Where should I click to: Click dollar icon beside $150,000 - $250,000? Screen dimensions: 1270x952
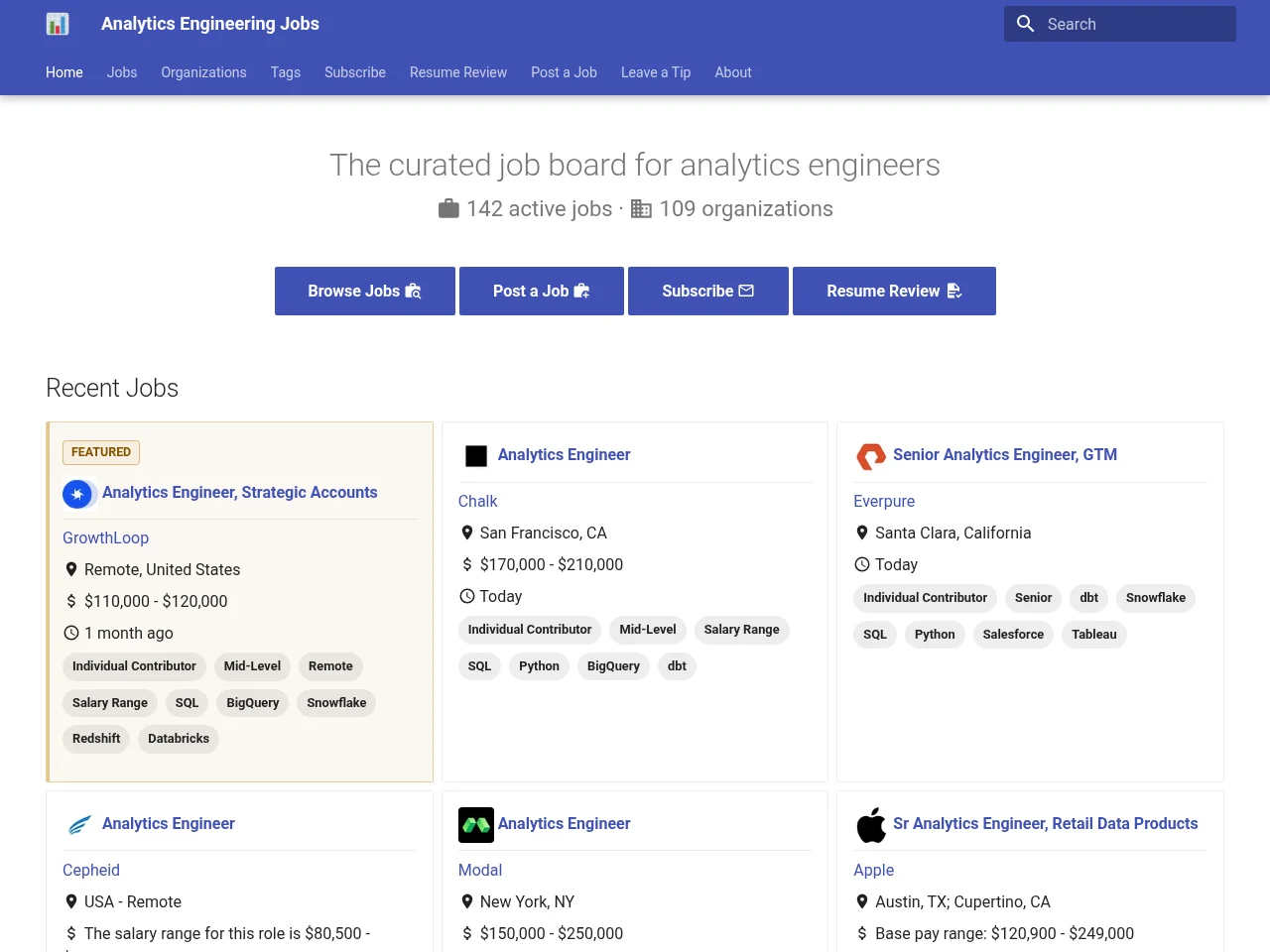467,933
